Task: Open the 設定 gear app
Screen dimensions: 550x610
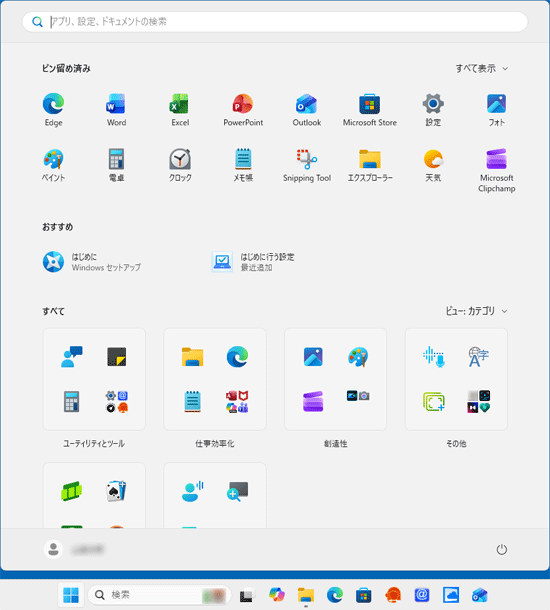Action: [x=433, y=110]
